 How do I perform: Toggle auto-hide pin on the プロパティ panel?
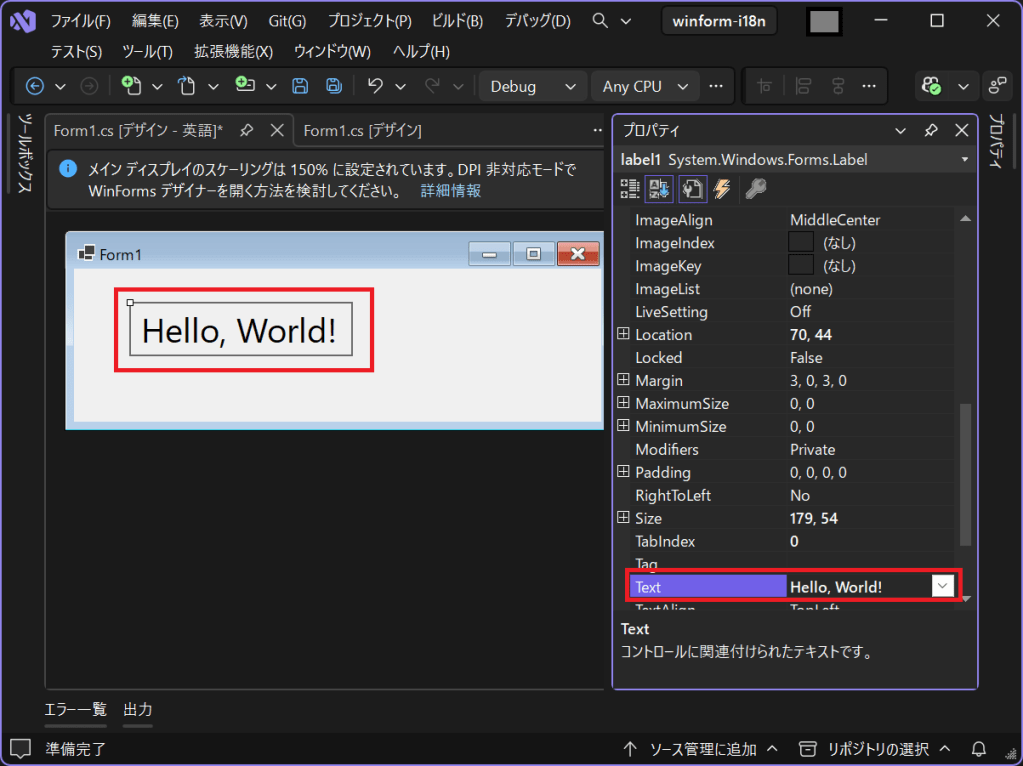[x=930, y=131]
